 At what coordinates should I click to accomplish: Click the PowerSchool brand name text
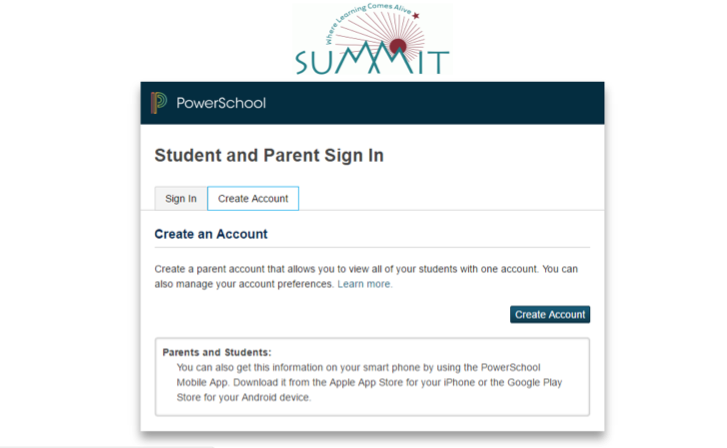(x=221, y=103)
